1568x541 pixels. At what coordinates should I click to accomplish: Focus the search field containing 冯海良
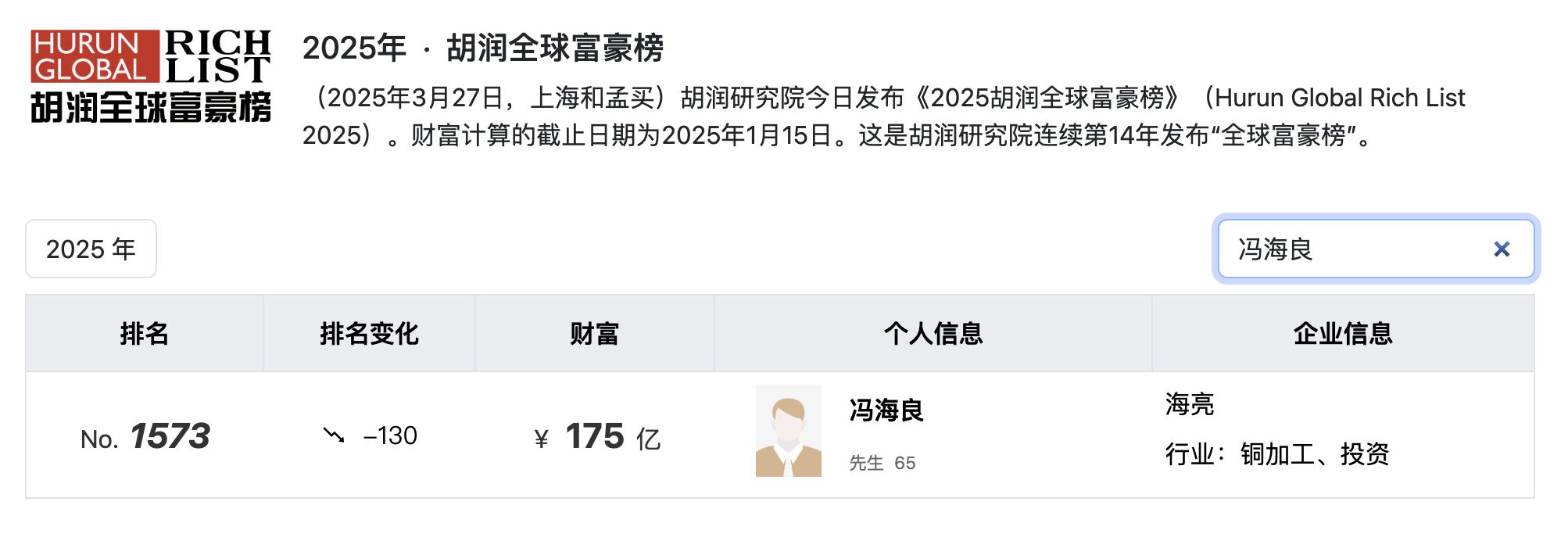[x=1352, y=249]
